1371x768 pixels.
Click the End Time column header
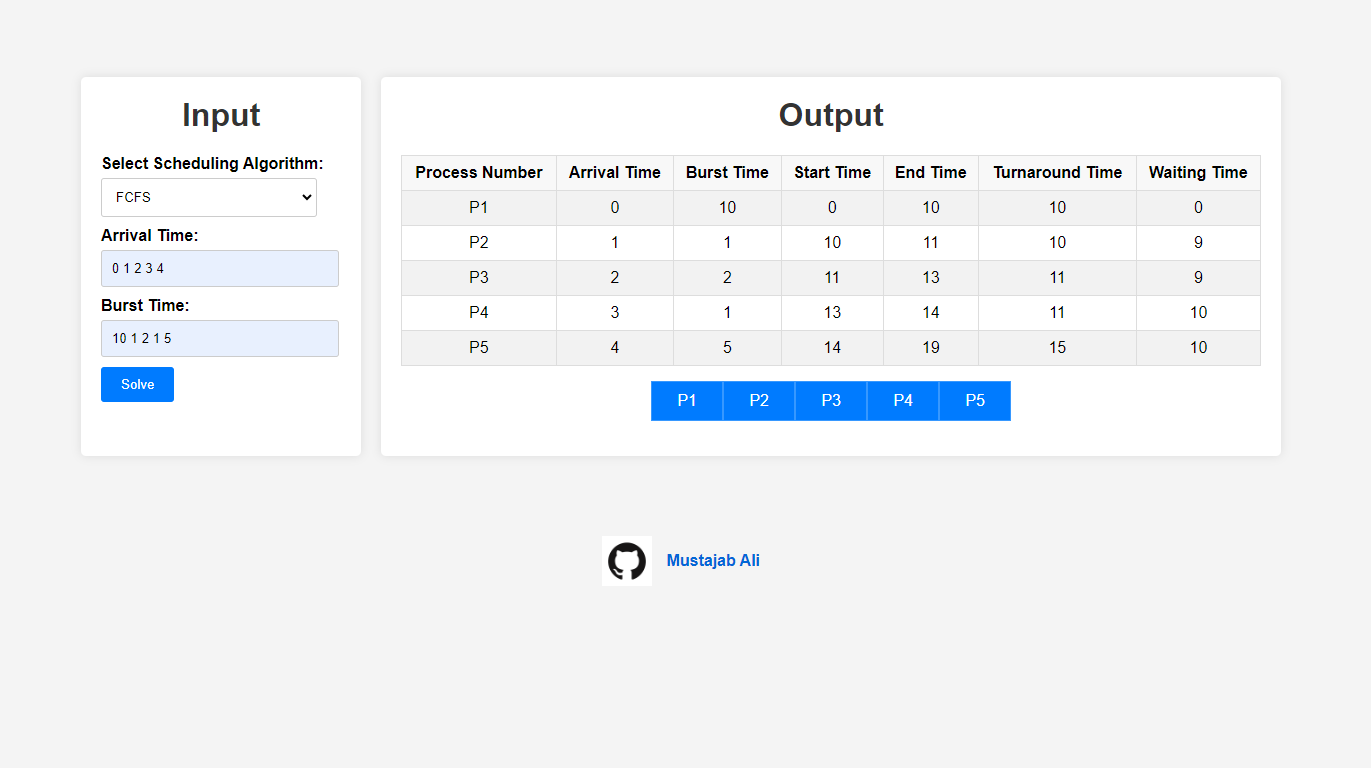(x=931, y=173)
